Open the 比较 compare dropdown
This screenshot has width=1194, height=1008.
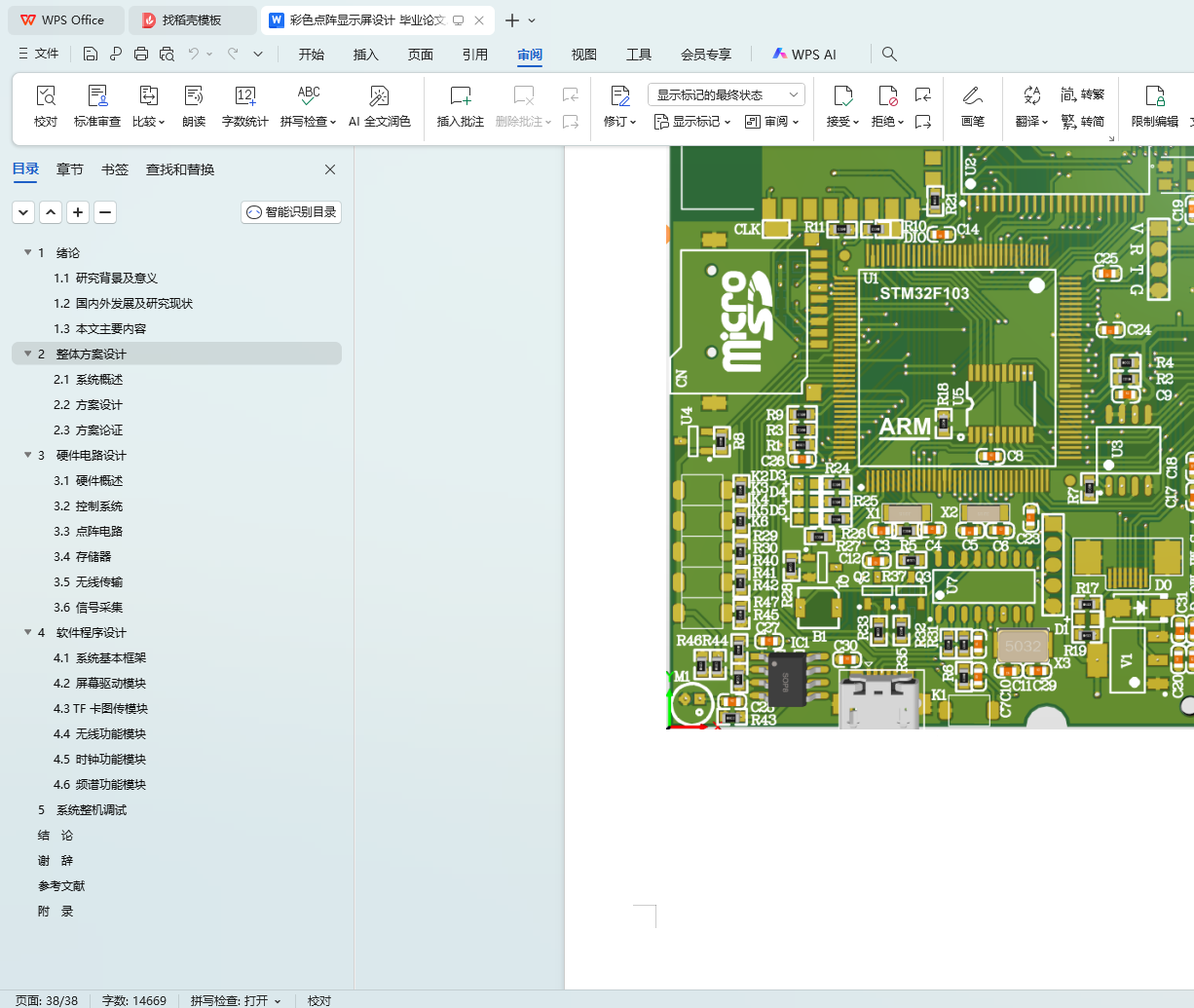pos(148,106)
